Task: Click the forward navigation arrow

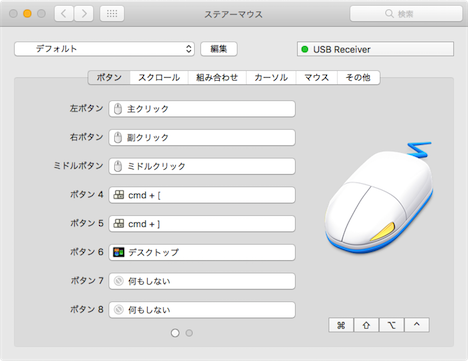Action: click(84, 14)
